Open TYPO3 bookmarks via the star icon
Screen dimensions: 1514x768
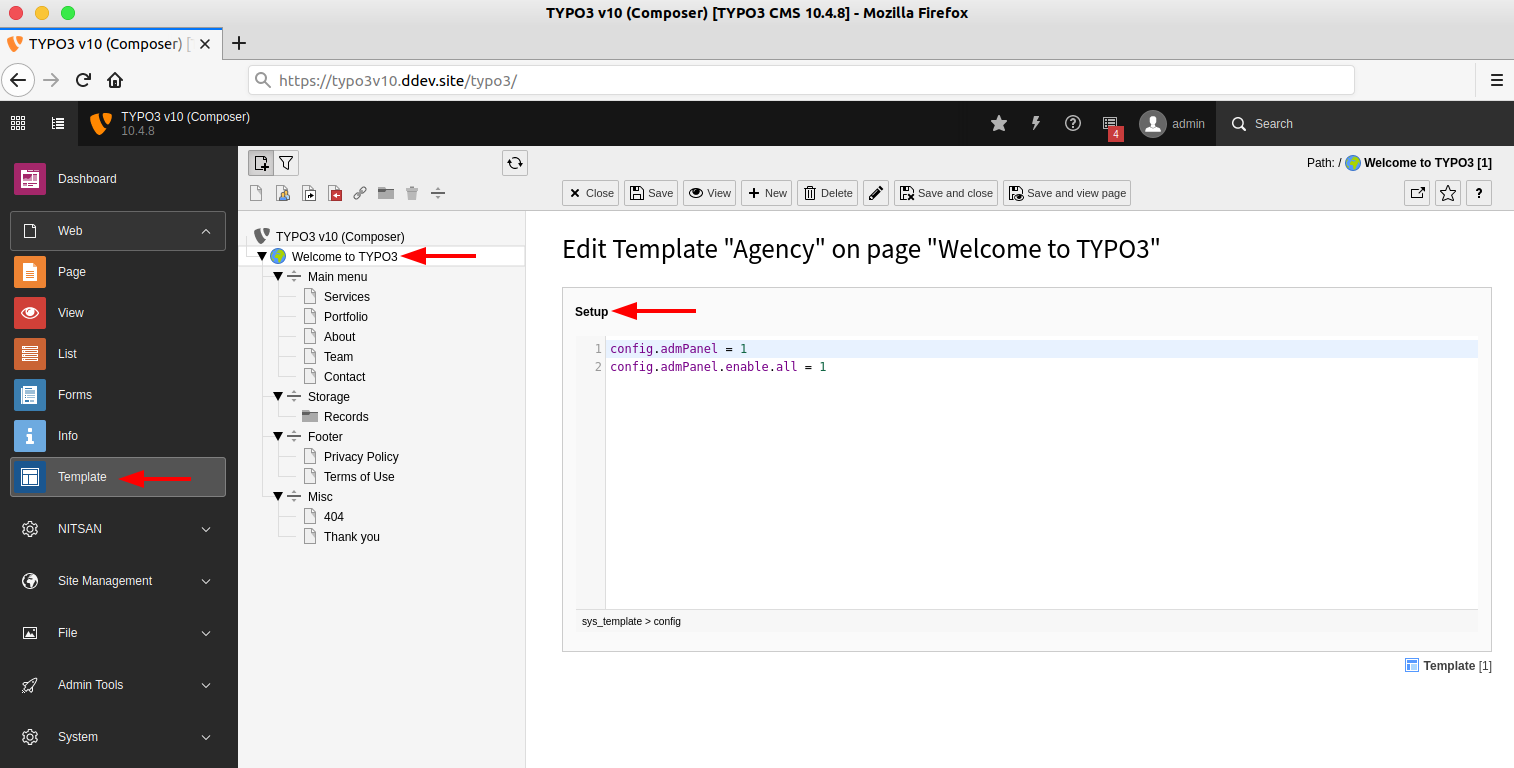click(x=998, y=123)
